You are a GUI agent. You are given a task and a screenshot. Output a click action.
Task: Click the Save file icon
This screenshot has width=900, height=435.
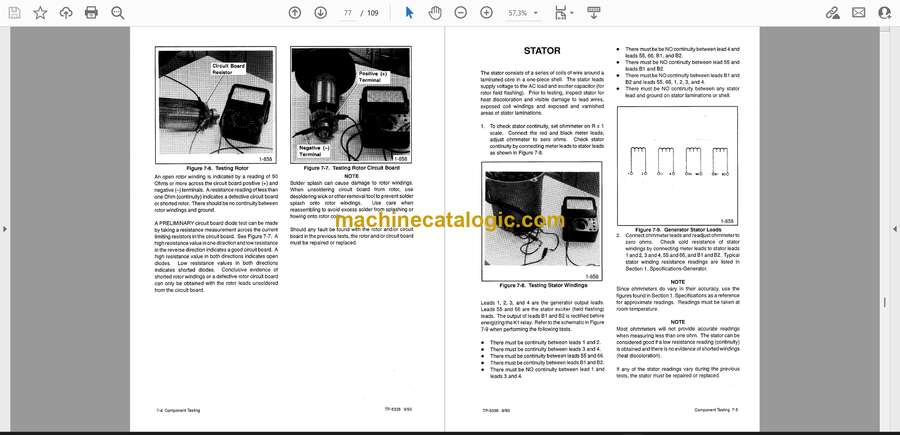point(14,13)
